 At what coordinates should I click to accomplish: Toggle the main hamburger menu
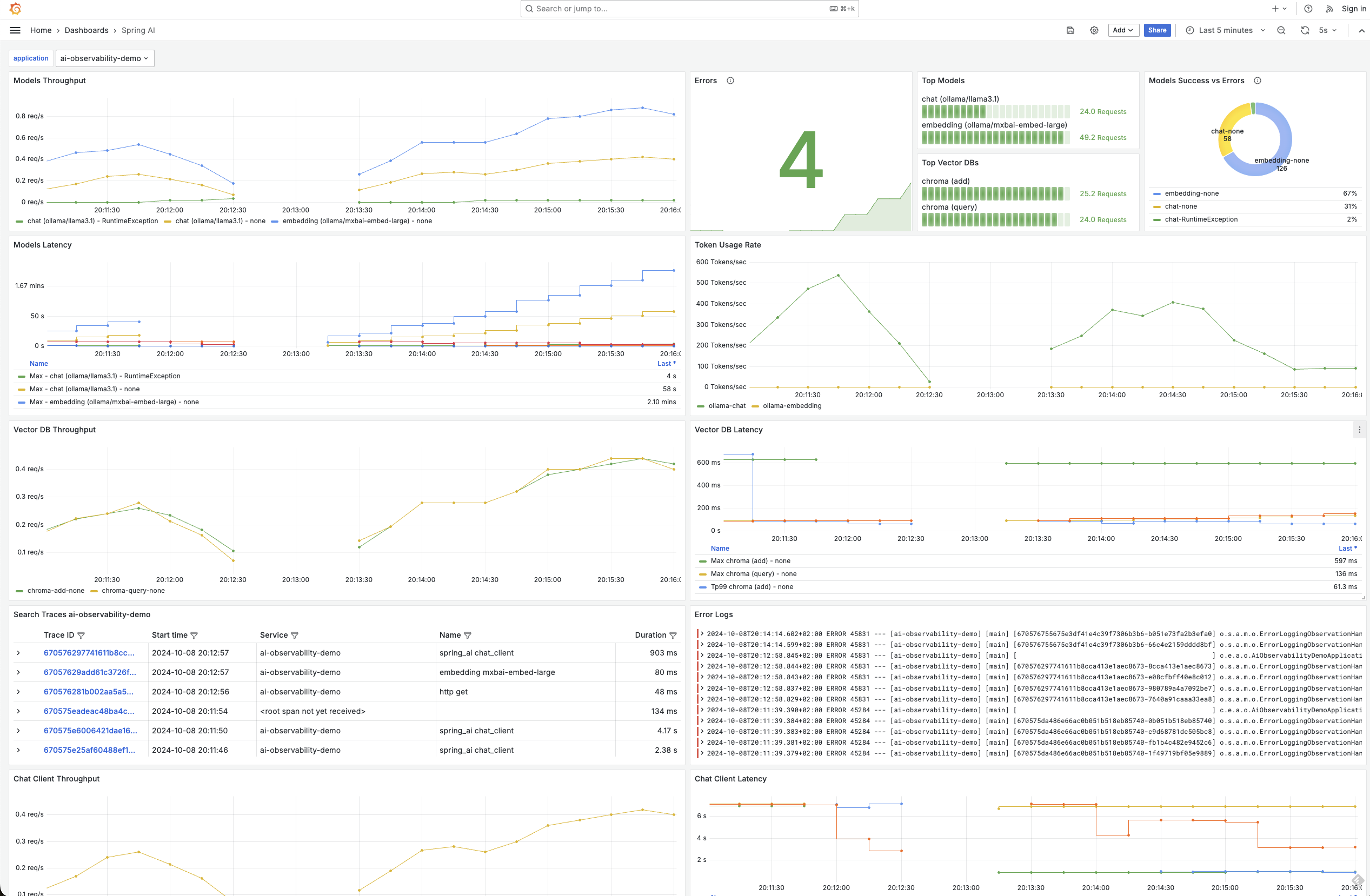tap(16, 30)
